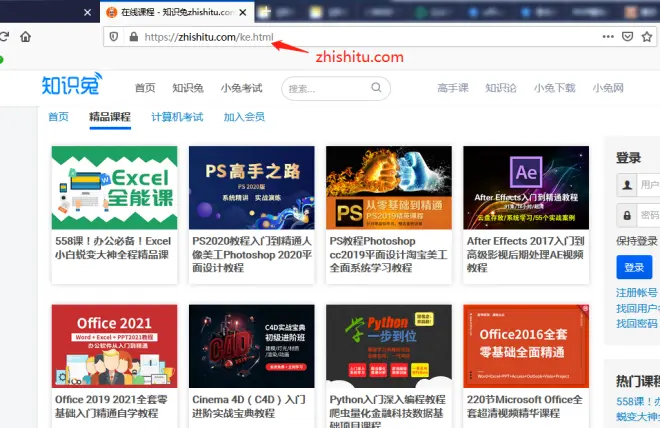Screen dimensions: 660x428
Task: Click 220节Microsoft Office title link
Action: 524,406
